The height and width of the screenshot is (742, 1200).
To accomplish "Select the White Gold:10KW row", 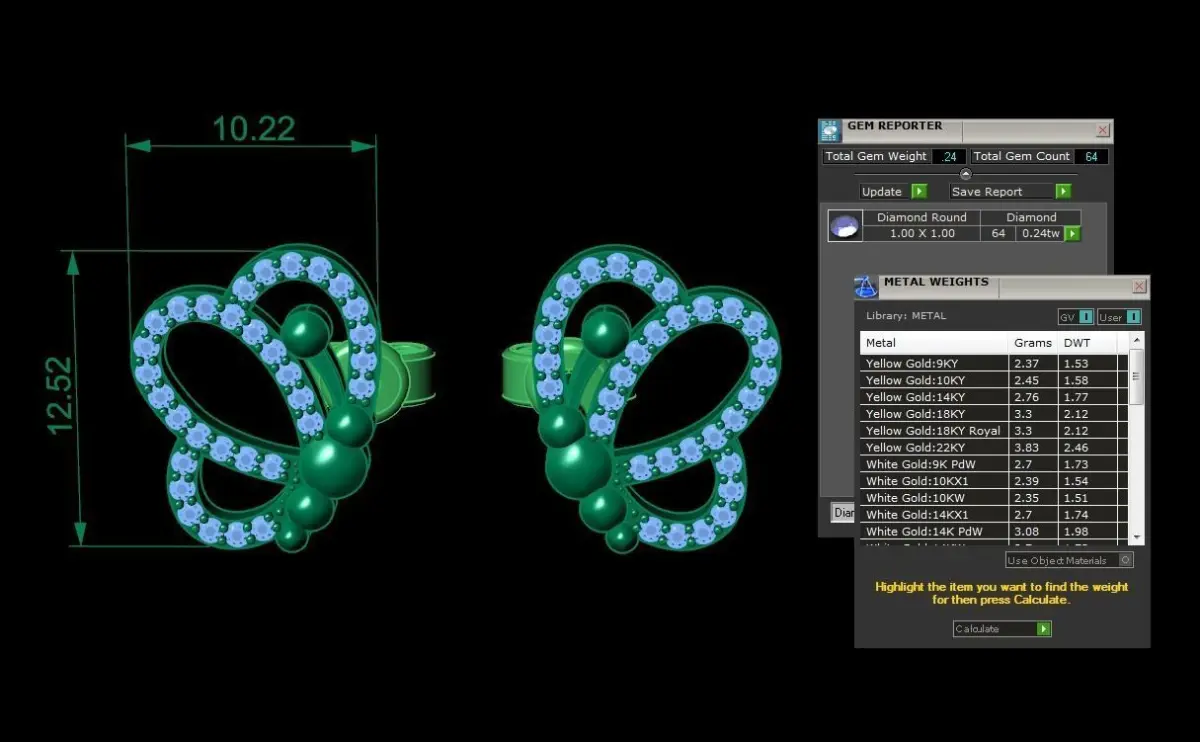I will (994, 498).
